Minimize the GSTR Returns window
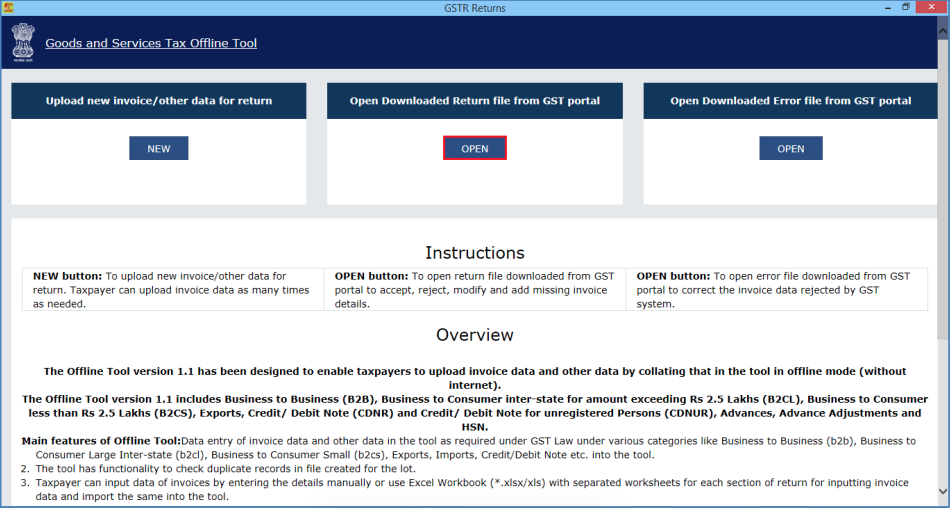 point(888,8)
